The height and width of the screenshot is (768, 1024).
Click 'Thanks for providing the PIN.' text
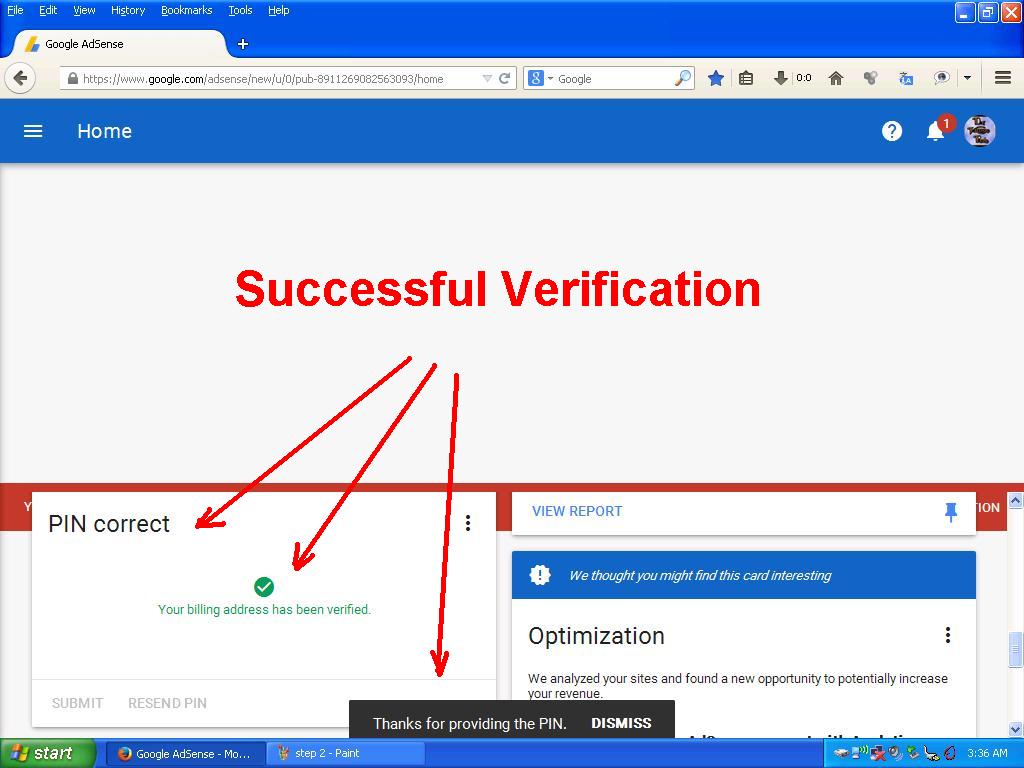click(470, 724)
